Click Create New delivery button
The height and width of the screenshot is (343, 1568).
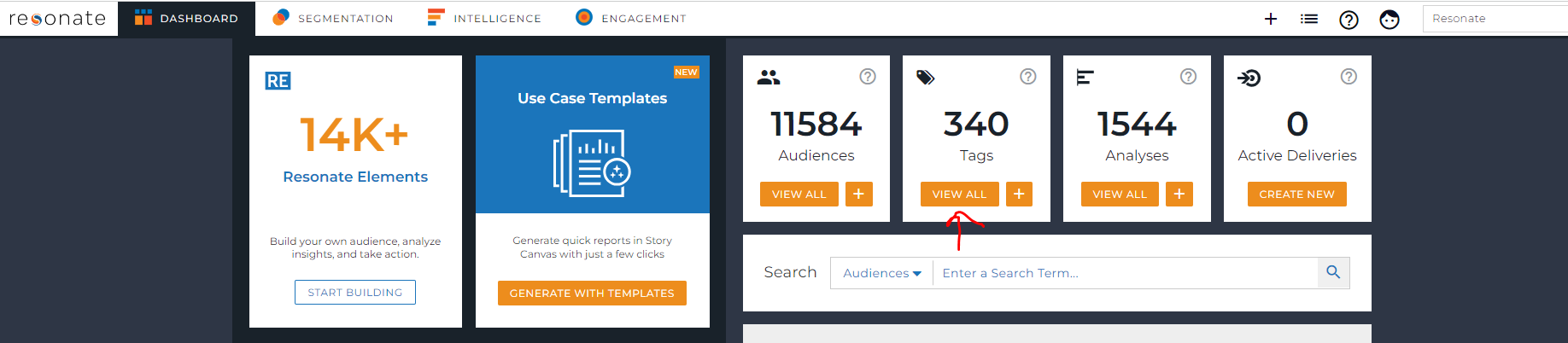pyautogui.click(x=1296, y=194)
